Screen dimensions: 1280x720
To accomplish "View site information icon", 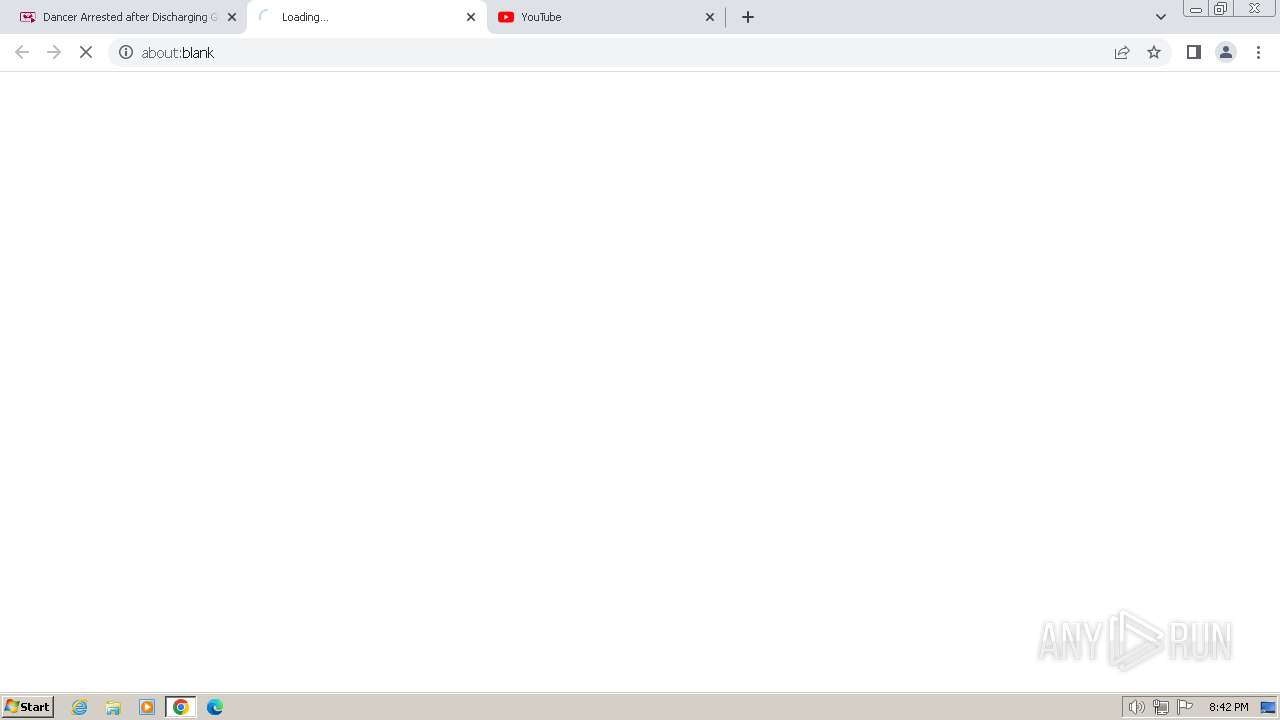I will pos(126,52).
